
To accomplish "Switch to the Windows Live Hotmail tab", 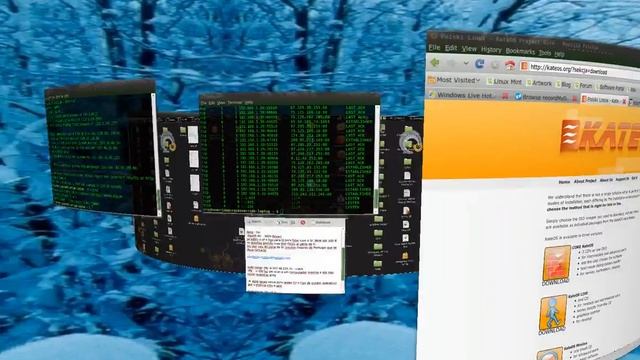I will click(x=463, y=95).
